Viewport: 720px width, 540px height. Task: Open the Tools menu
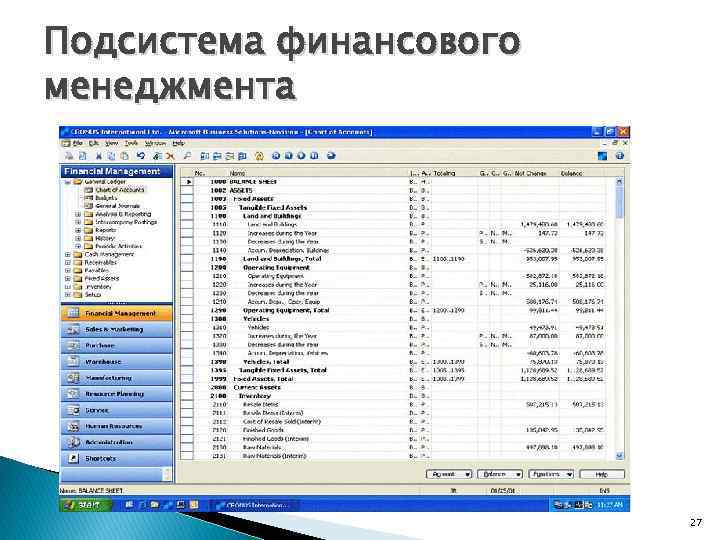point(131,143)
